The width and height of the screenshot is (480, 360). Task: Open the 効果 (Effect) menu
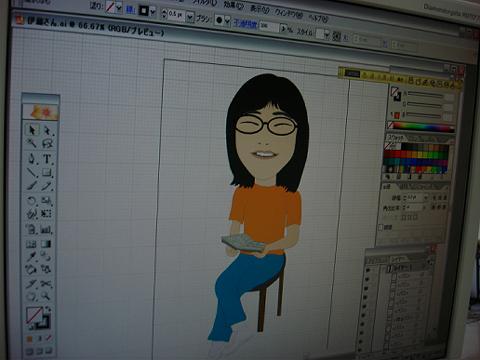[233, 5]
